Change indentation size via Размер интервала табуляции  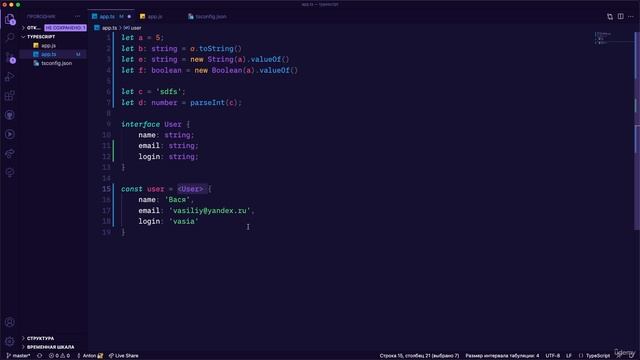coord(502,356)
